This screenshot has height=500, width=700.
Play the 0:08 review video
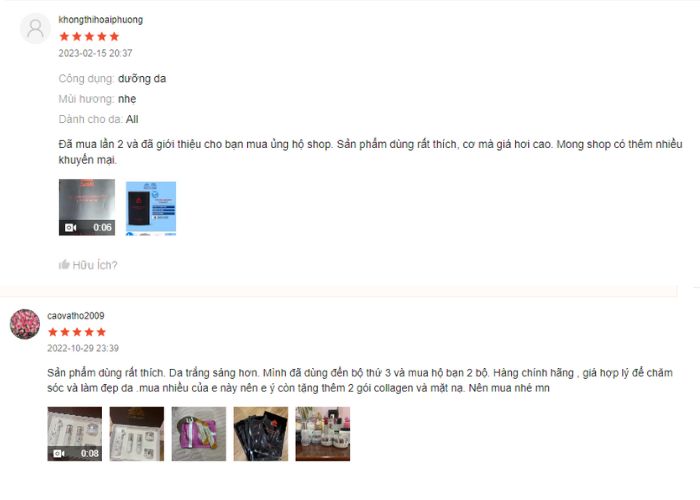[75, 433]
